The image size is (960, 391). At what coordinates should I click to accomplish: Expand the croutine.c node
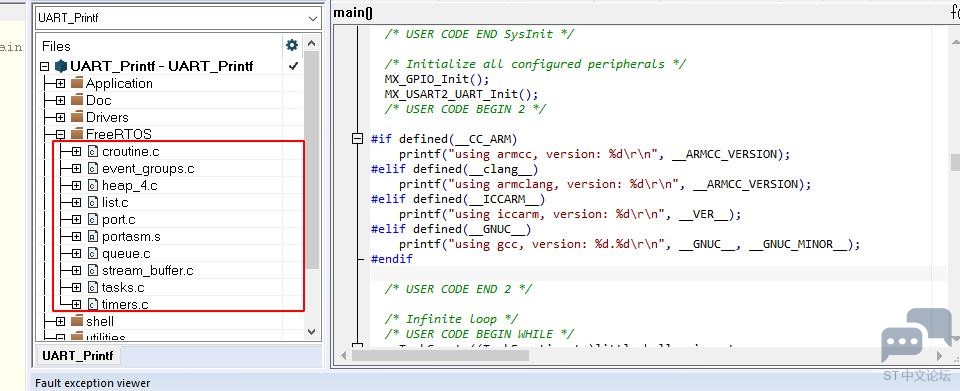tap(76, 151)
